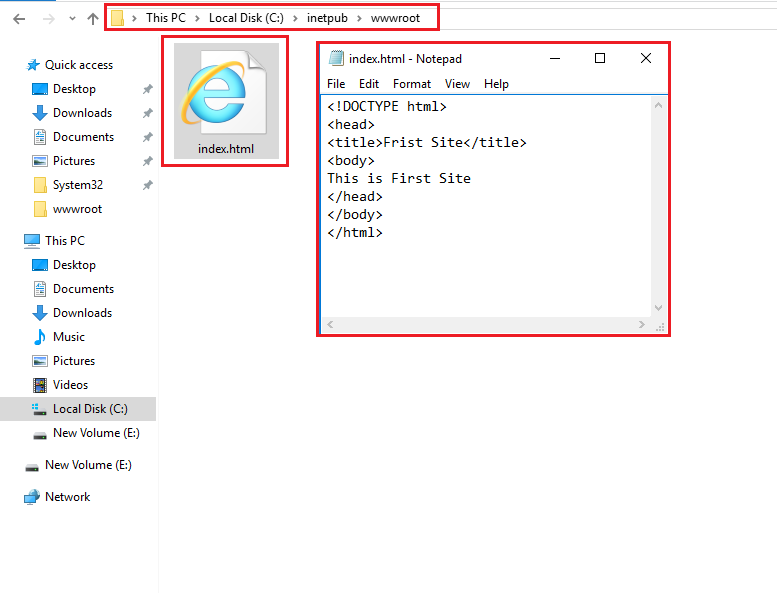
Task: Place cursor on the DOCTYPE line
Action: (387, 107)
